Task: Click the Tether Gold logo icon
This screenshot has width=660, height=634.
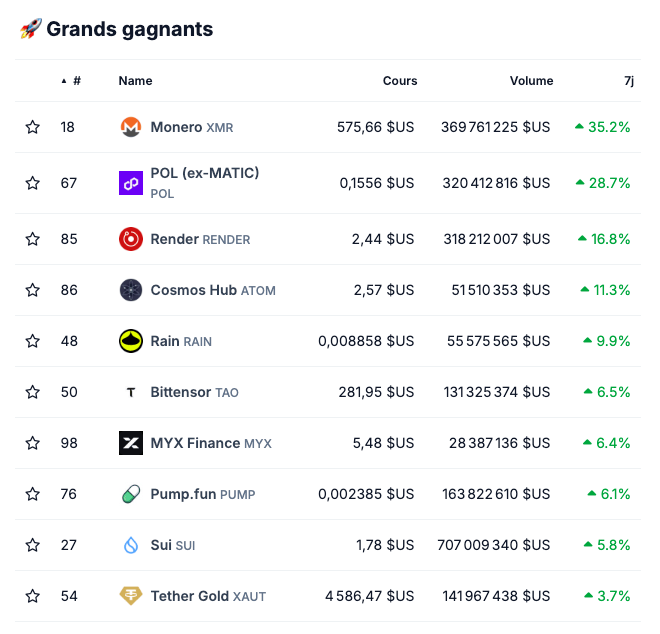Action: point(131,596)
